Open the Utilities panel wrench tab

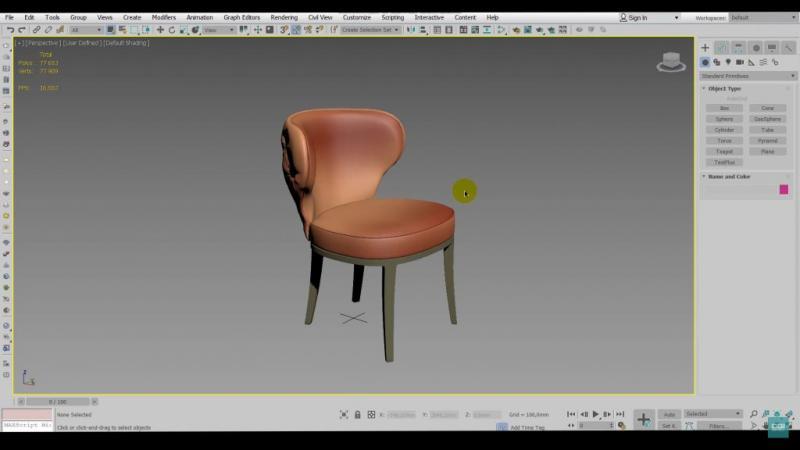click(789, 48)
